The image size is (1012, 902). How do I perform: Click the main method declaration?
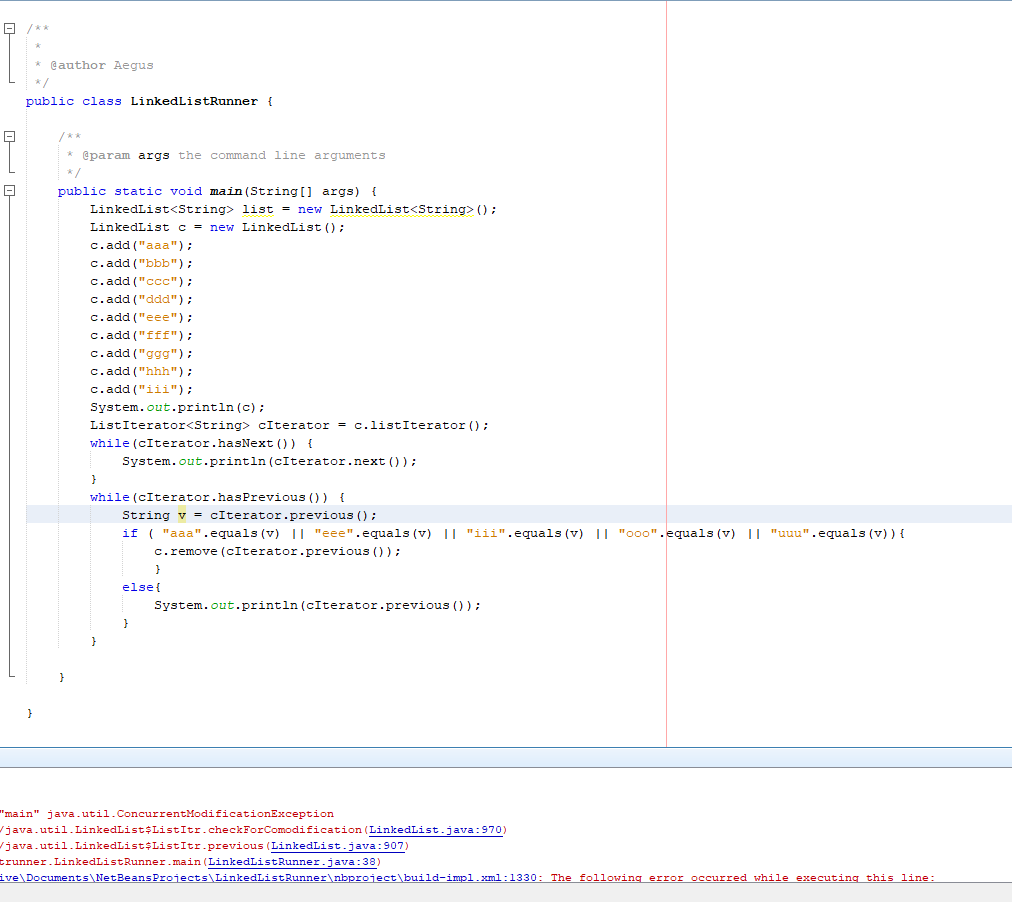point(225,190)
